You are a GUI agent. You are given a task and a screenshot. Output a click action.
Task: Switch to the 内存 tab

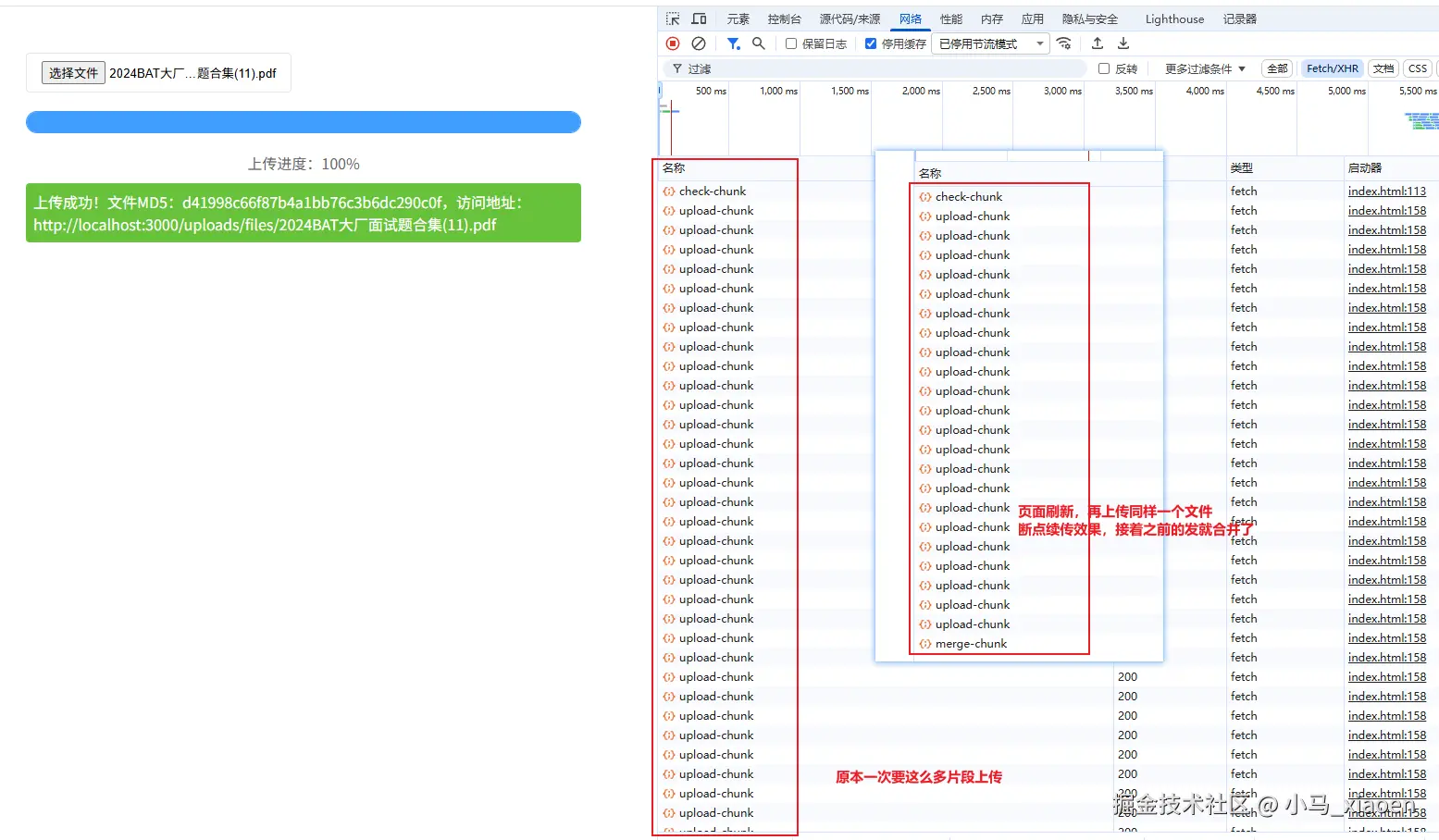(x=992, y=19)
